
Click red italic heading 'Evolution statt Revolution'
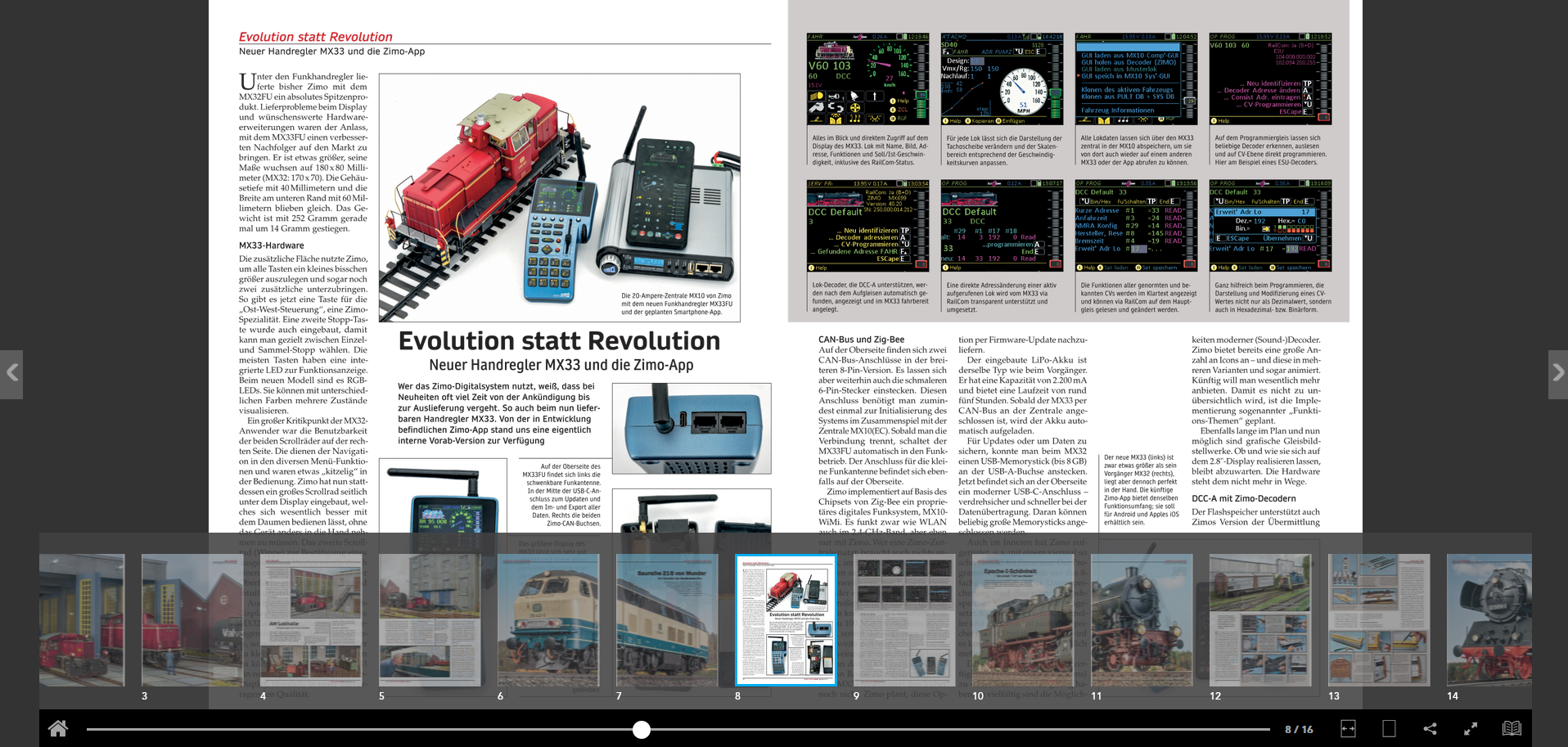point(315,37)
